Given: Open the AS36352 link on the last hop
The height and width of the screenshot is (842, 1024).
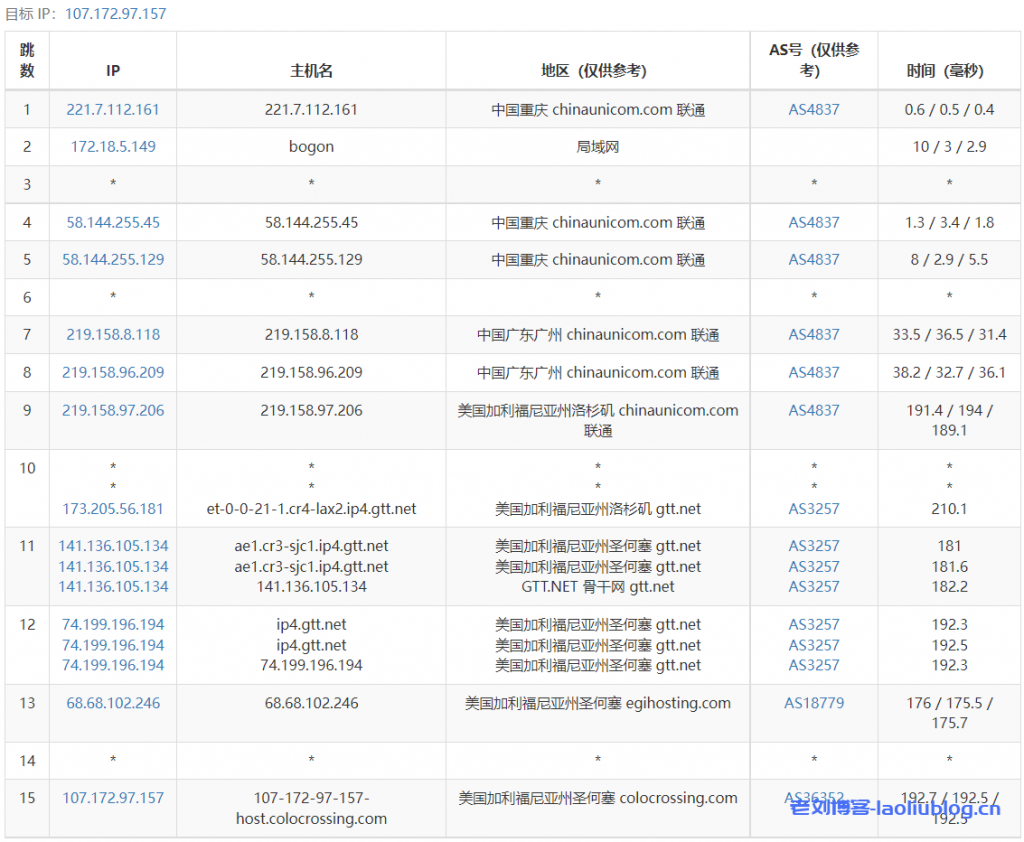Looking at the screenshot, I should (813, 798).
